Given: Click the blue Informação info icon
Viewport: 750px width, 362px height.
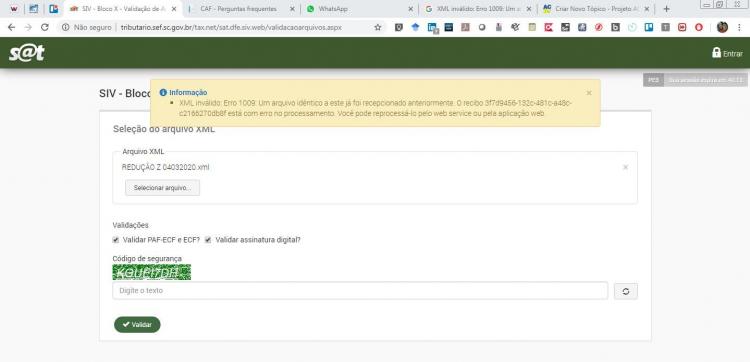Looking at the screenshot, I should click(163, 92).
